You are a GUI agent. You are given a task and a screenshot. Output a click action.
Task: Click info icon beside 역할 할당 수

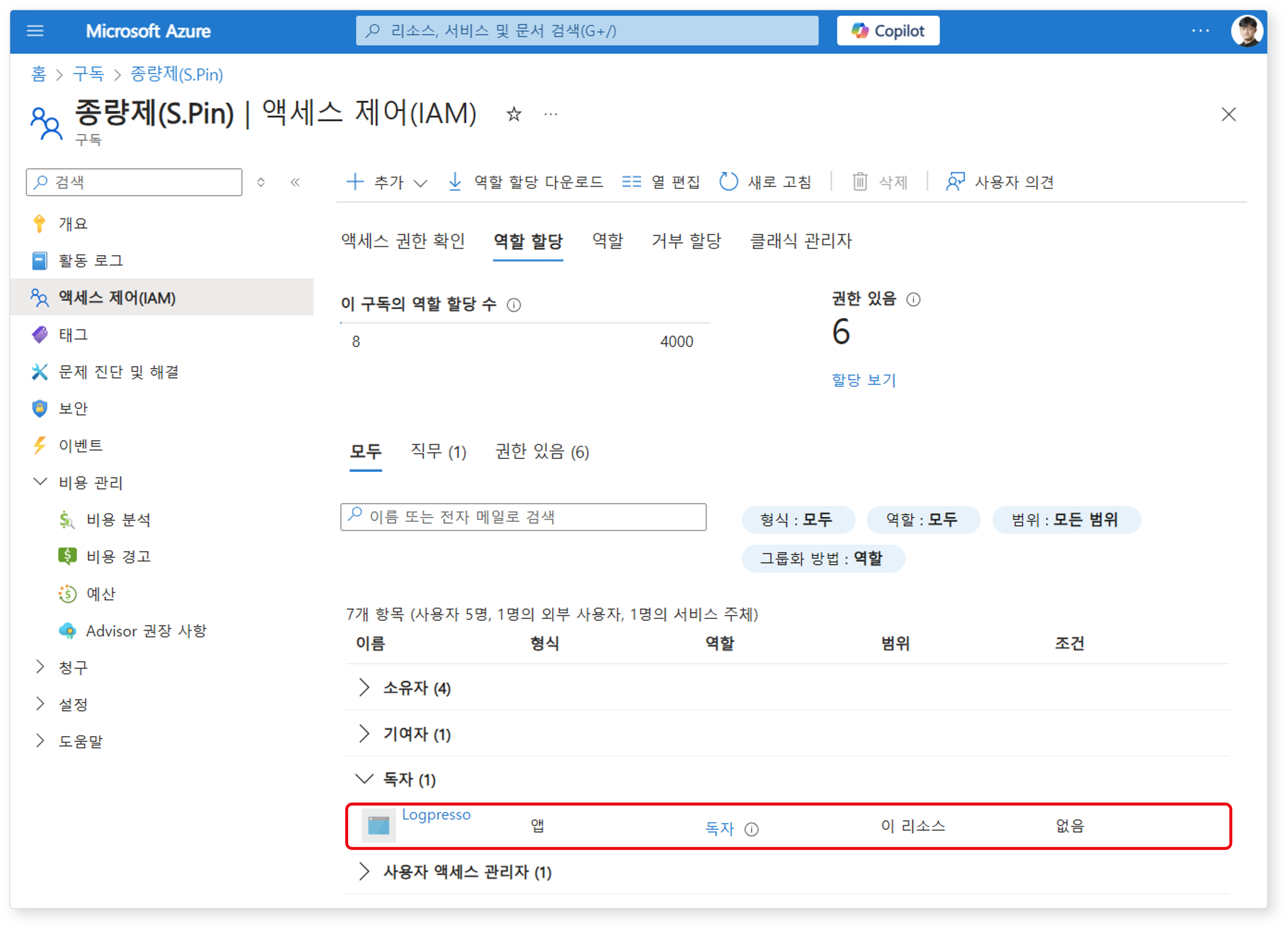tap(514, 305)
